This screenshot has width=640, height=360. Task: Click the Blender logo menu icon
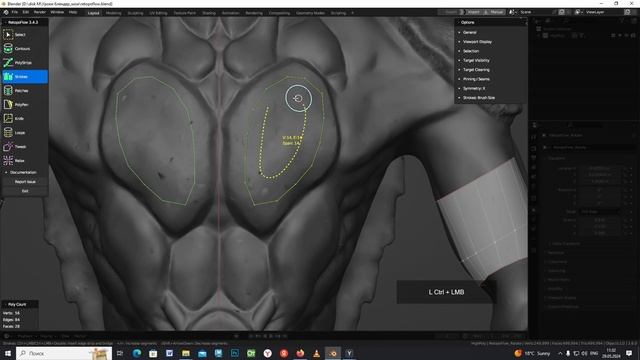pyautogui.click(x=6, y=12)
